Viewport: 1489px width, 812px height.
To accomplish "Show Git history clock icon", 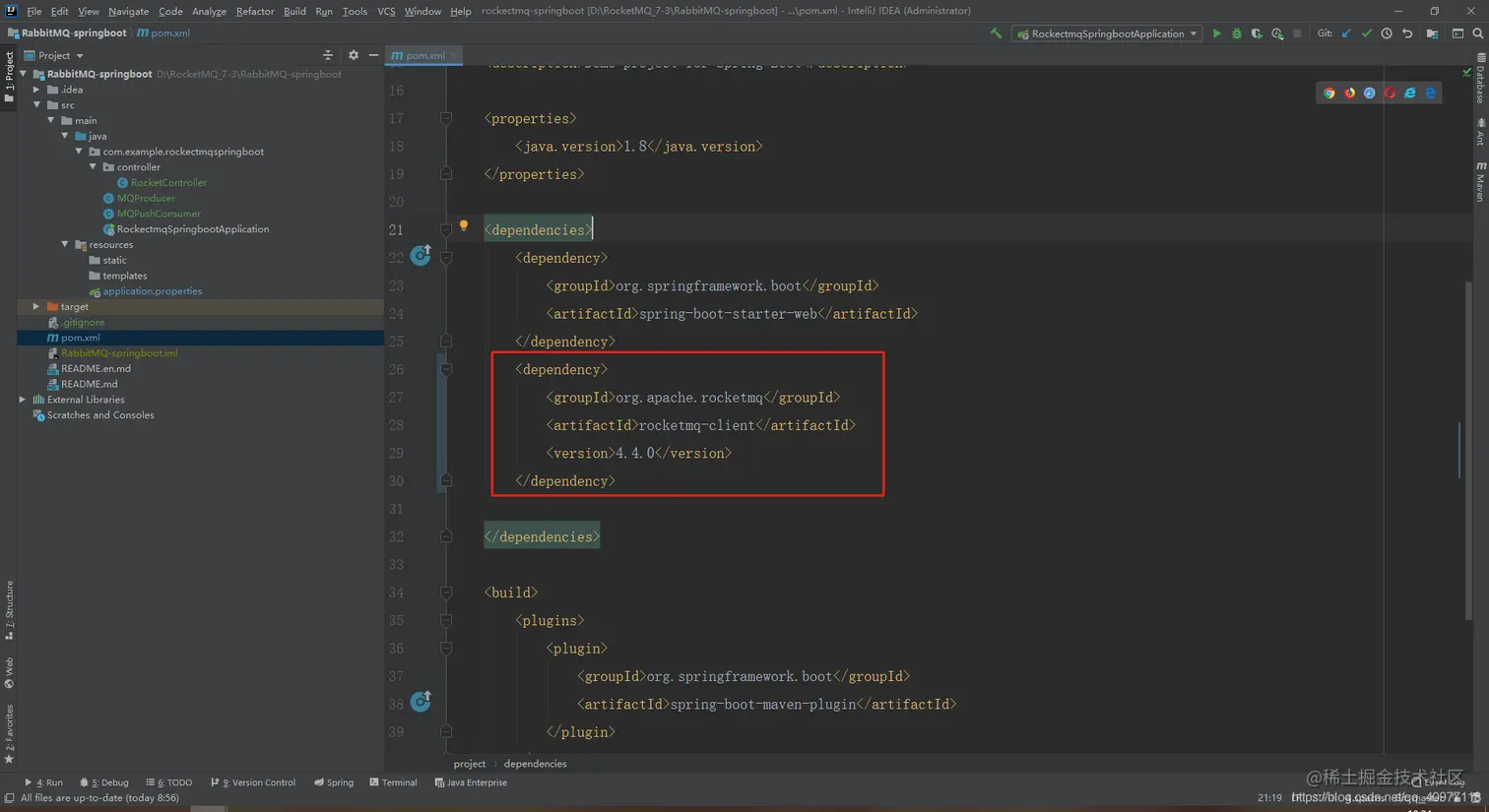I will click(x=1387, y=33).
